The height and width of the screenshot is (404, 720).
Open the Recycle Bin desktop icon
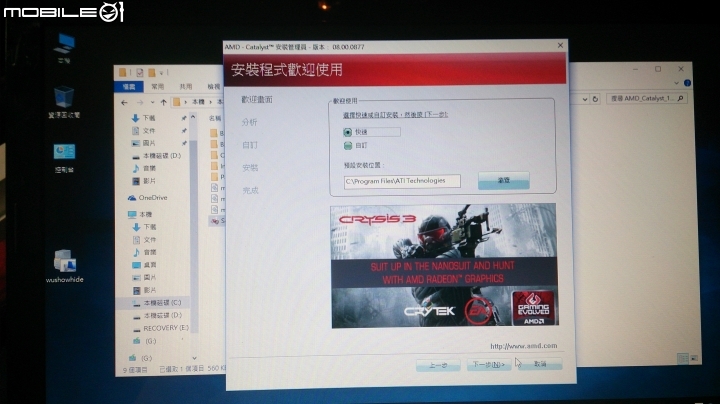64,101
